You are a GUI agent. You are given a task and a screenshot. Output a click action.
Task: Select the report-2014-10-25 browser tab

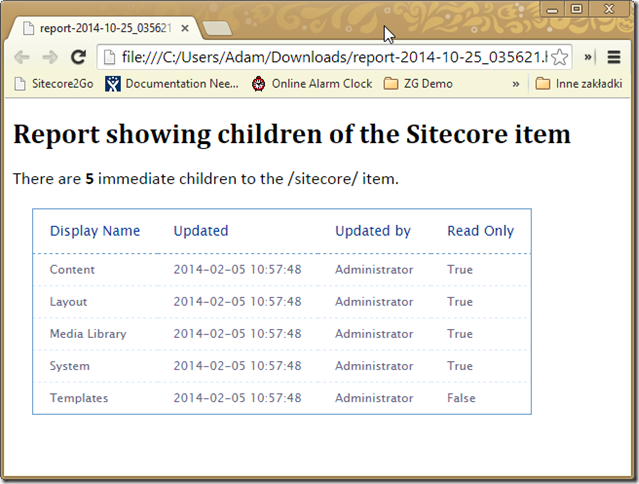click(100, 29)
